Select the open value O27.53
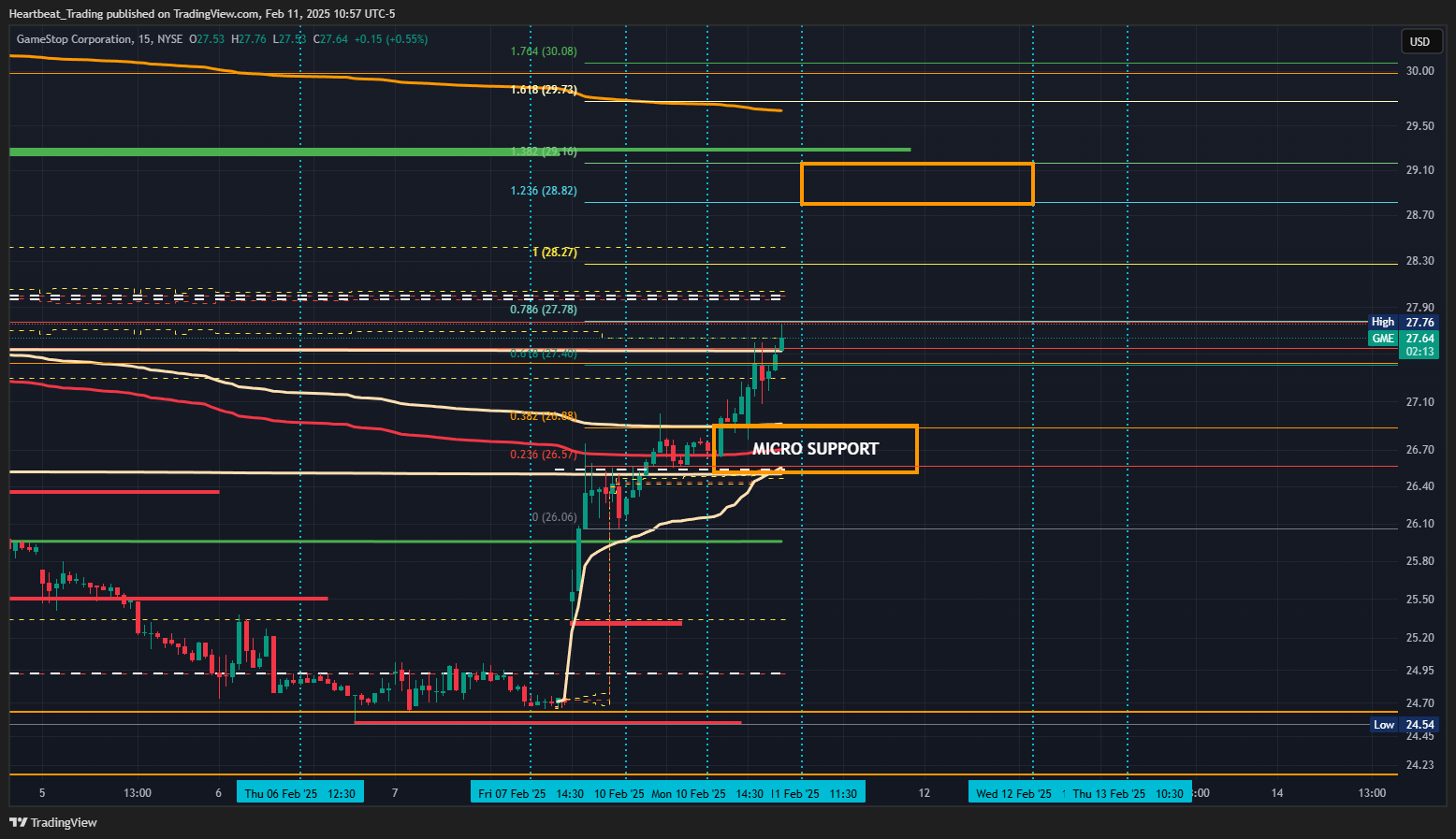Viewport: 1456px width, 839px height. tap(207, 39)
